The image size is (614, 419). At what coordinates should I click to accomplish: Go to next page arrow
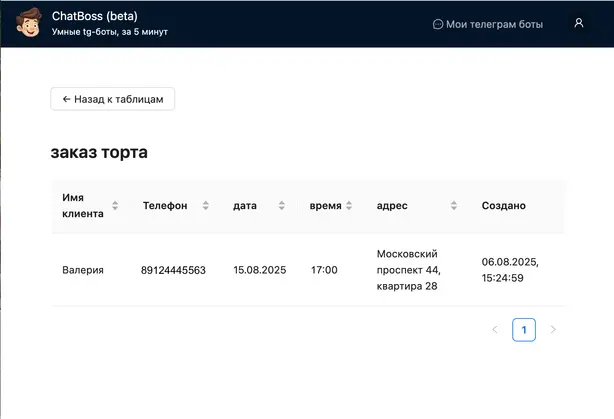pyautogui.click(x=553, y=330)
